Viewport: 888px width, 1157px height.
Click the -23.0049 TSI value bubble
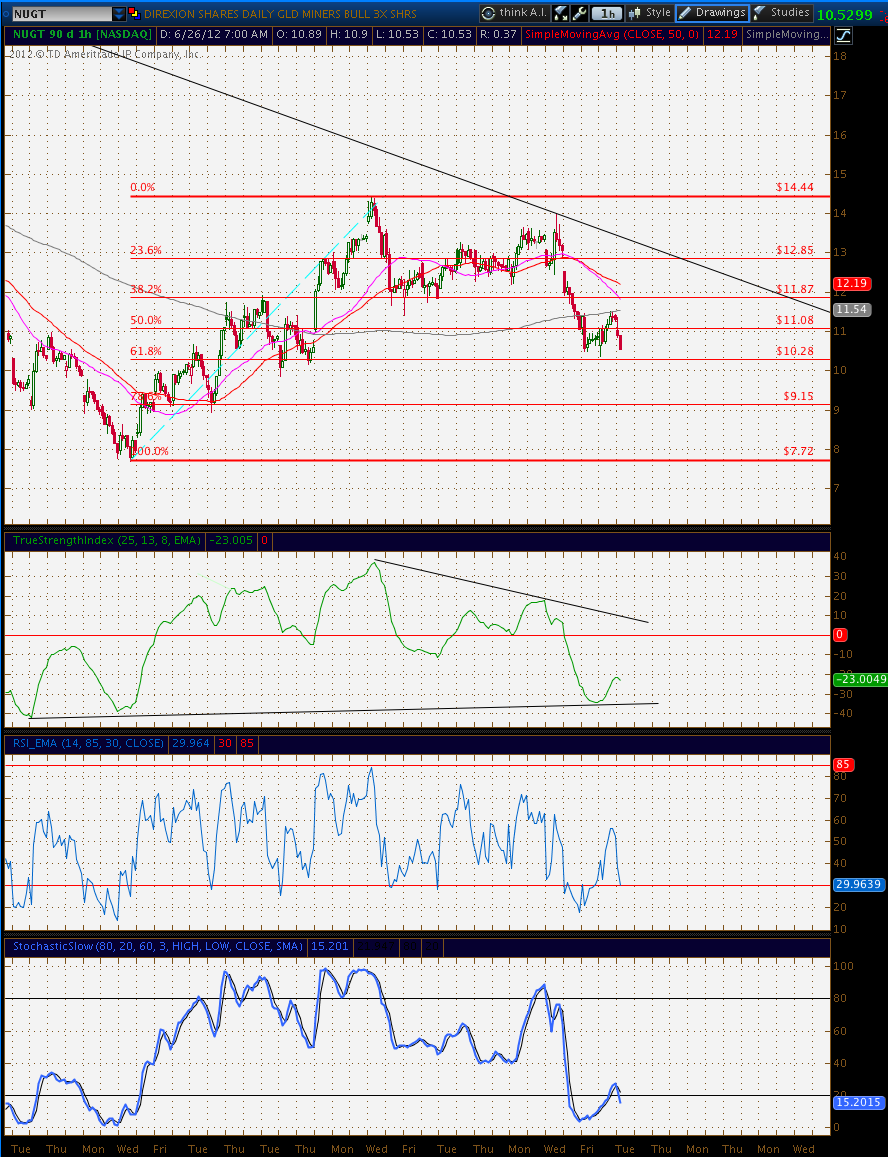coord(859,680)
